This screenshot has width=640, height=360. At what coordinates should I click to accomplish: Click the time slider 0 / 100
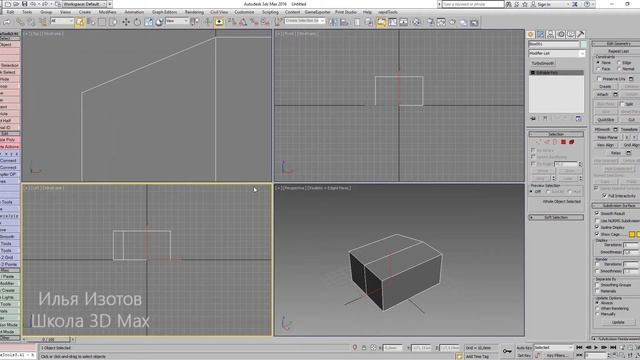(x=49, y=340)
